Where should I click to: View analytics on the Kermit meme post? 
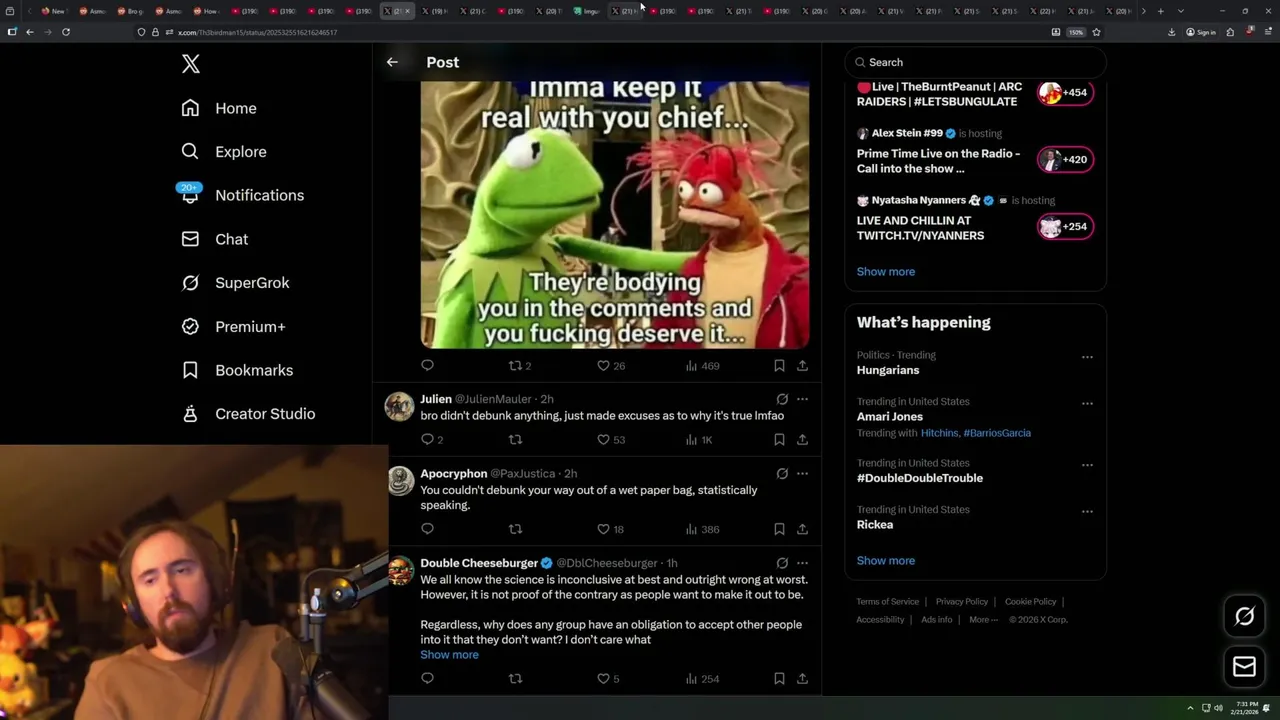coord(702,366)
